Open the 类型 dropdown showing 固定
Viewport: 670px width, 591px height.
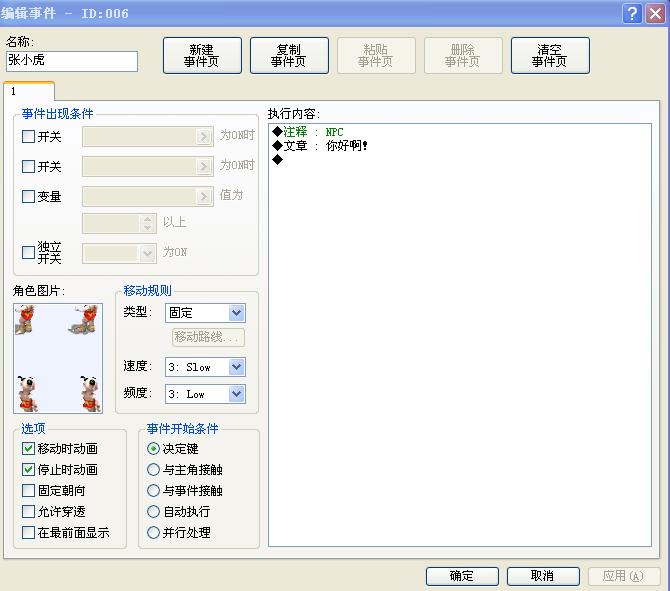[205, 313]
